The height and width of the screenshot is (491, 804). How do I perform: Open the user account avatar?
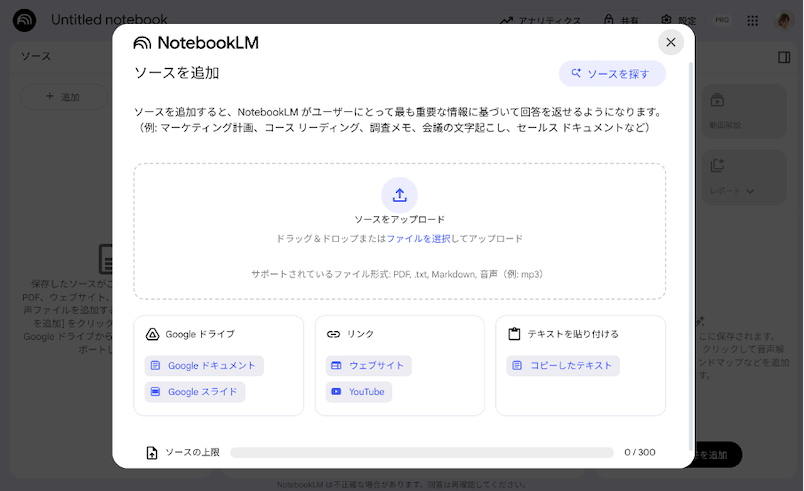(x=784, y=21)
